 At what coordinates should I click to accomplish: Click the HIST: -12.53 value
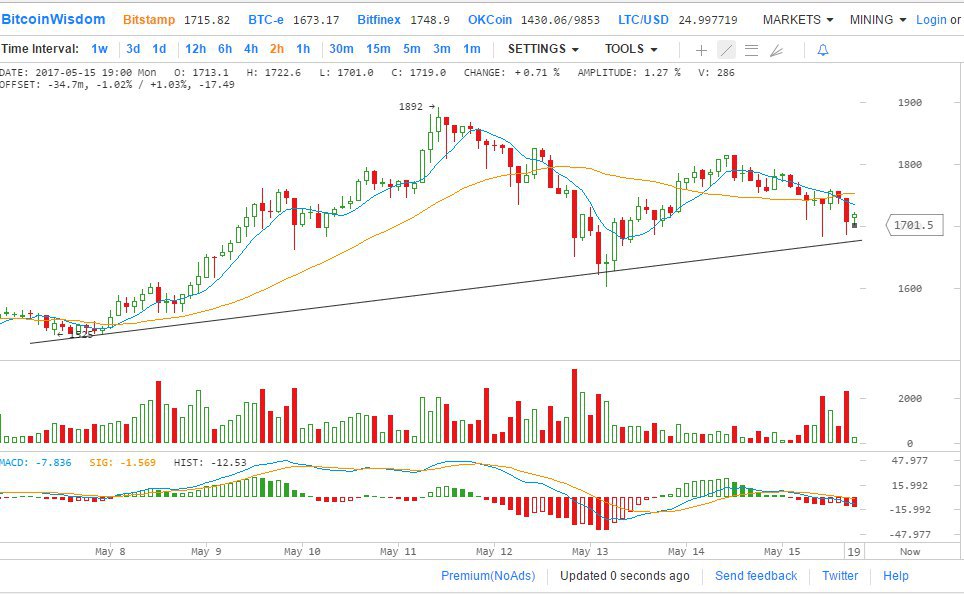(x=210, y=462)
